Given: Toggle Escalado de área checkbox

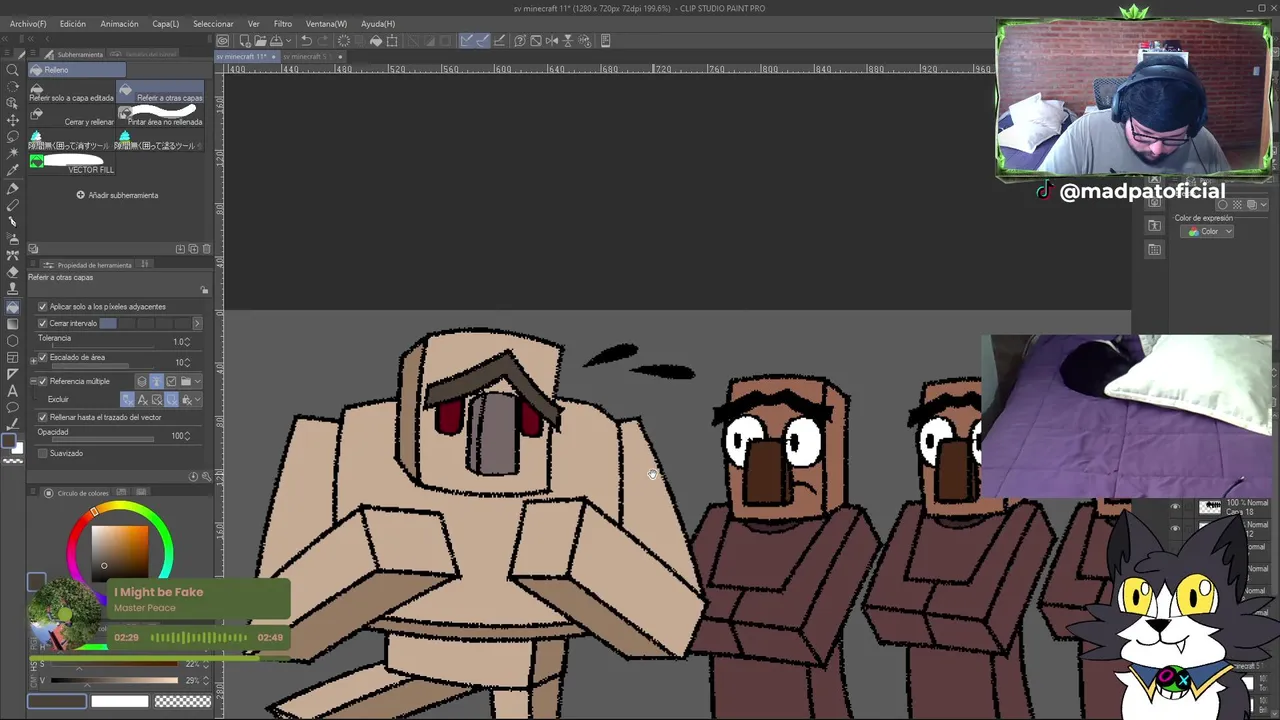Looking at the screenshot, I should tap(42, 357).
